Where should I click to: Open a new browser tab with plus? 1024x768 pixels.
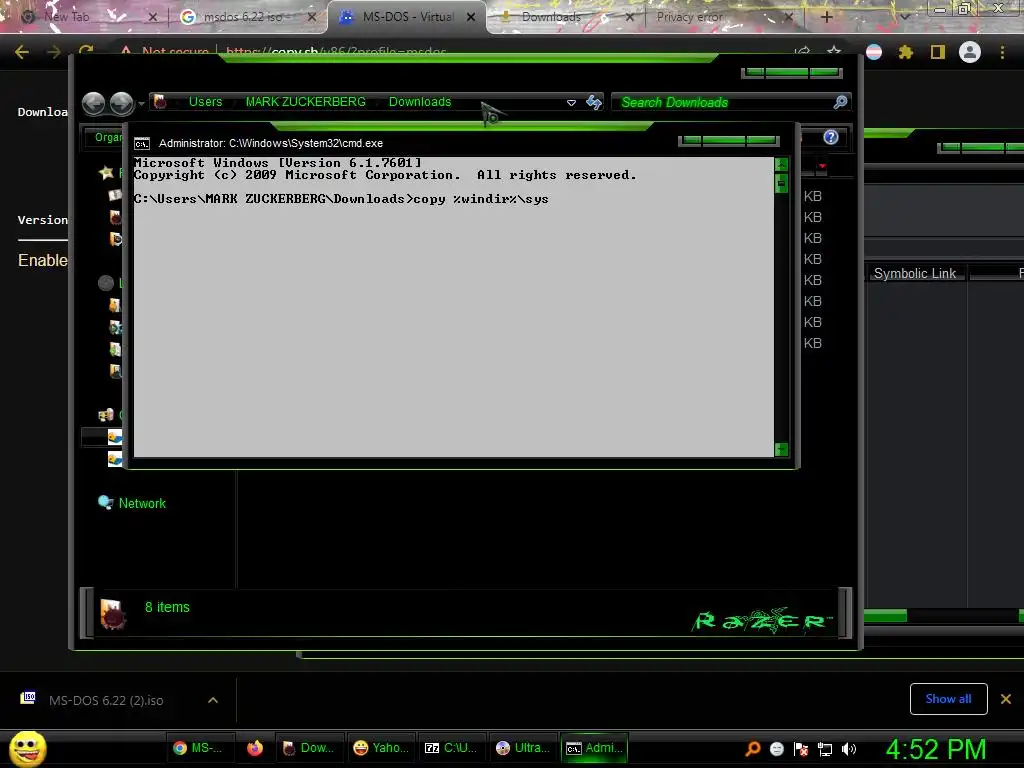826,17
